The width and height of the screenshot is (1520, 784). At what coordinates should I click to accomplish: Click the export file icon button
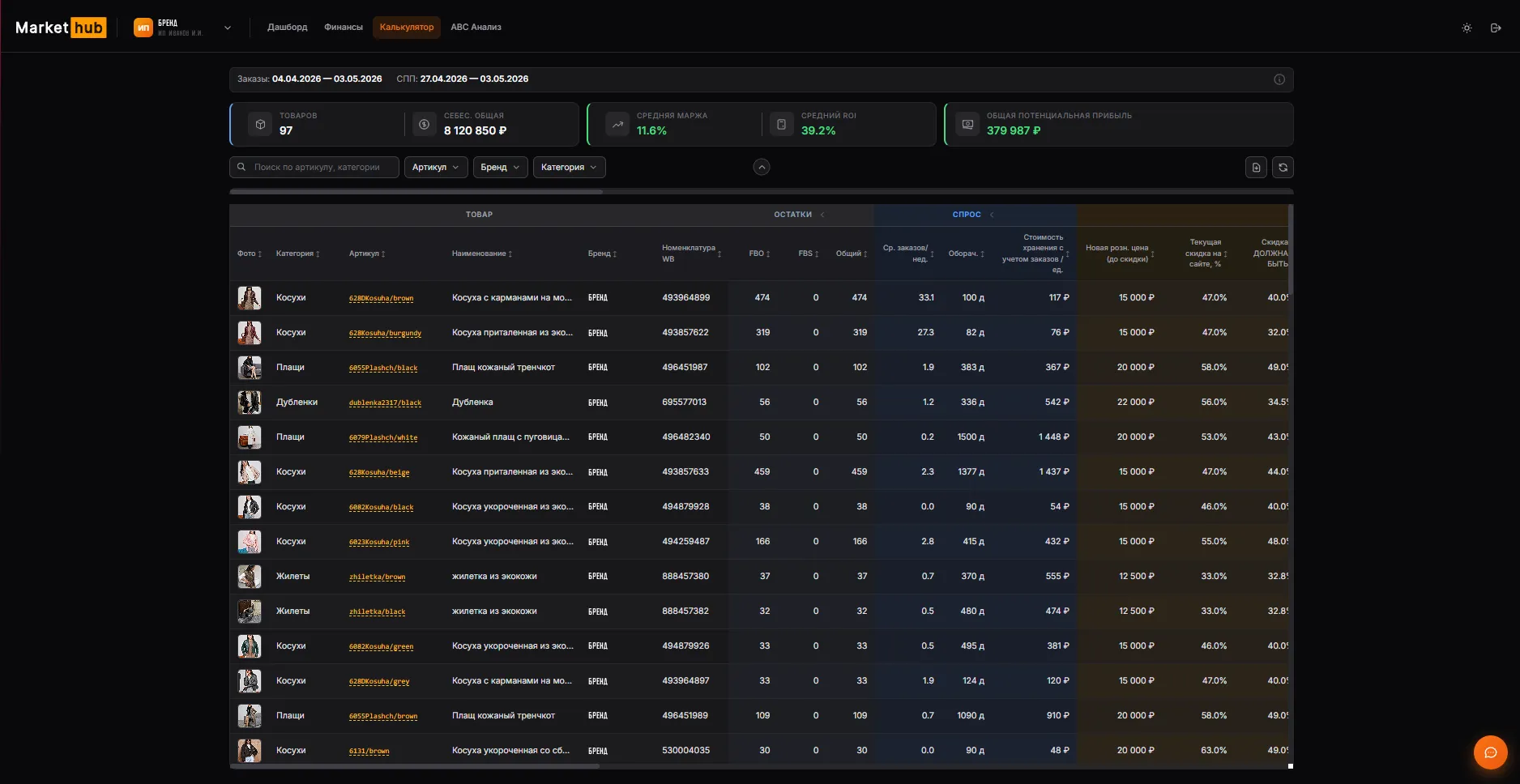[x=1256, y=168]
